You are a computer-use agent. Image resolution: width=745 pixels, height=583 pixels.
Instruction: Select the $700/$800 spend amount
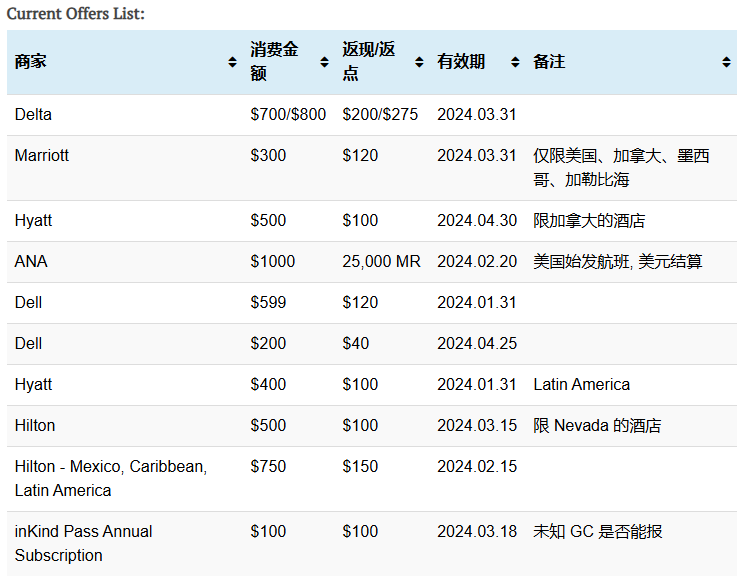tap(288, 115)
